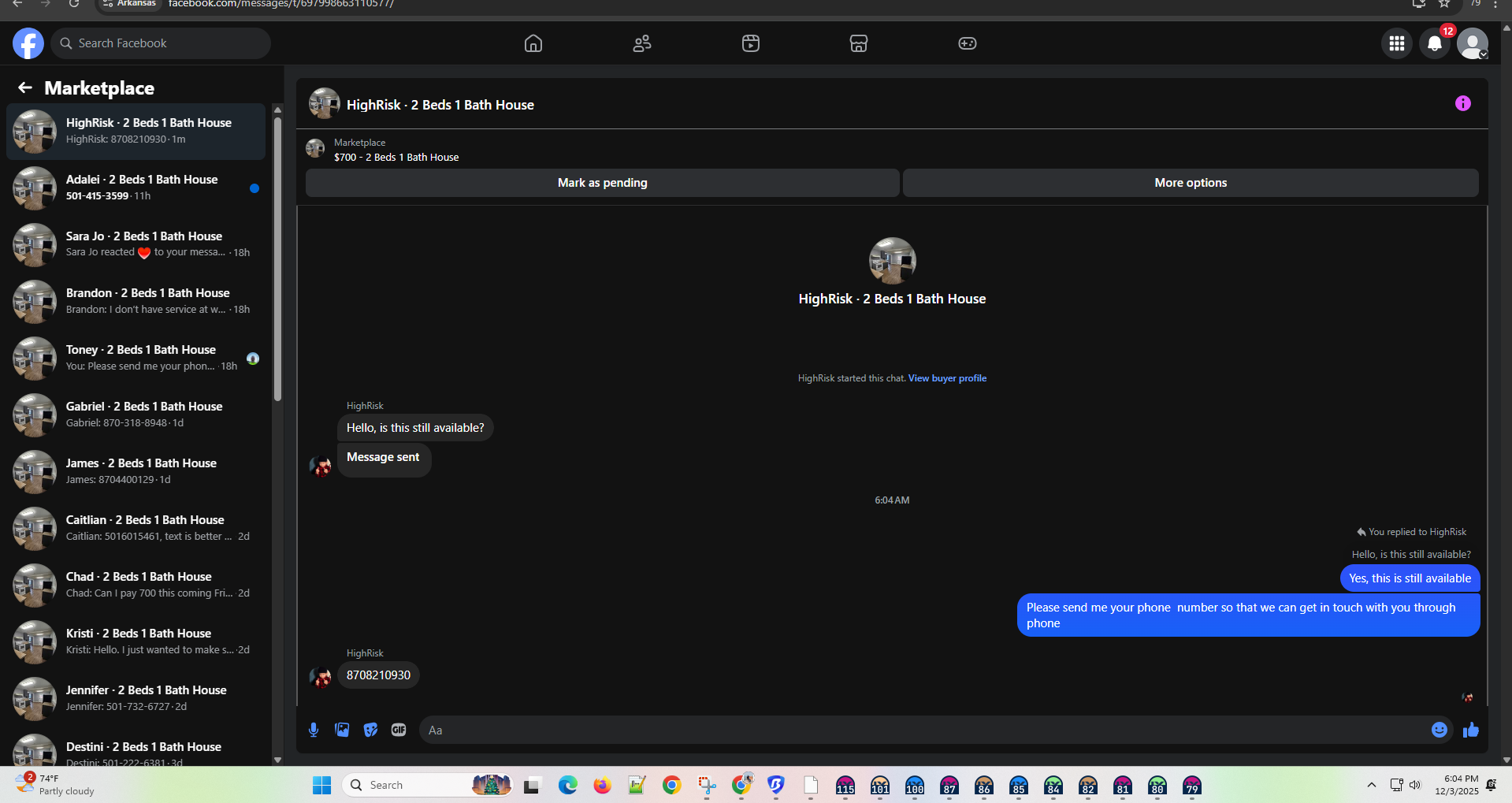Choose a sticker icon
Screen dimensions: 1512x803
coord(370,730)
